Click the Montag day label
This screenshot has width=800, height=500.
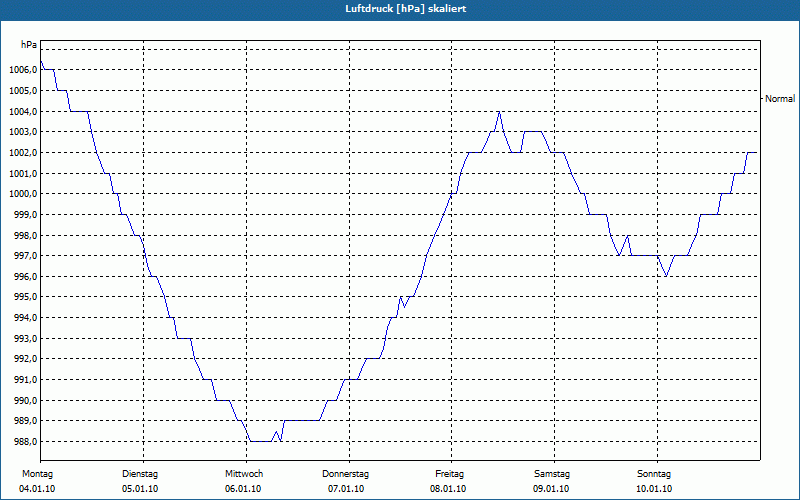[37, 474]
